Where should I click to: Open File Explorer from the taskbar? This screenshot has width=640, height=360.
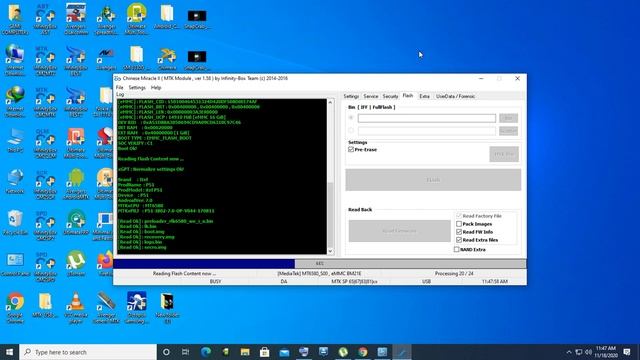[x=245, y=352]
